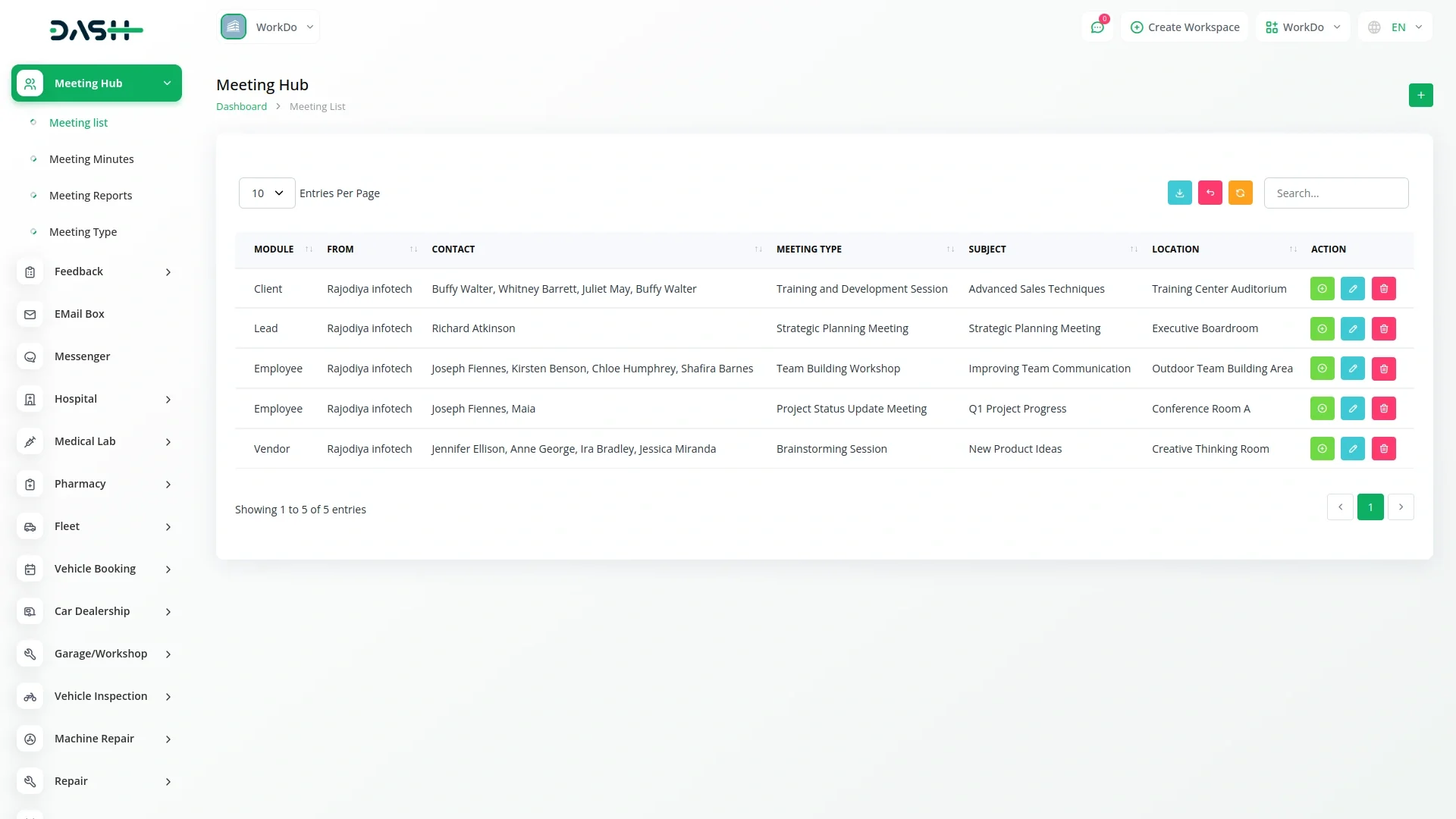Click the Search input field
This screenshot has width=1456, height=819.
click(x=1335, y=193)
